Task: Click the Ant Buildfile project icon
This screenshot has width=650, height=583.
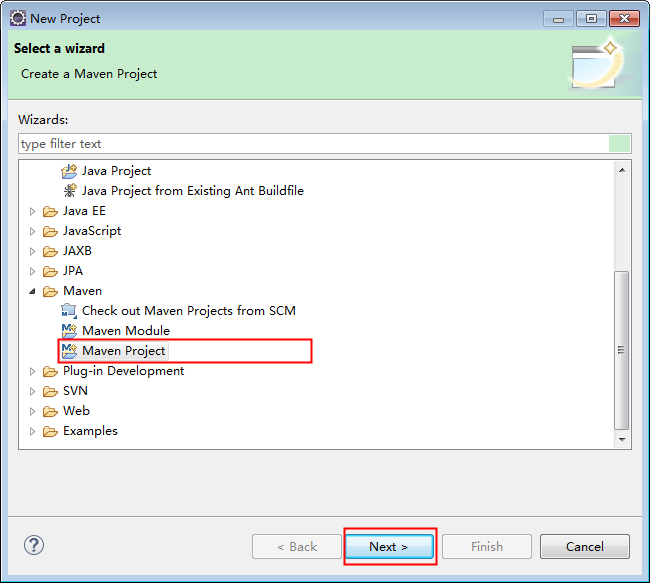Action: [69, 191]
